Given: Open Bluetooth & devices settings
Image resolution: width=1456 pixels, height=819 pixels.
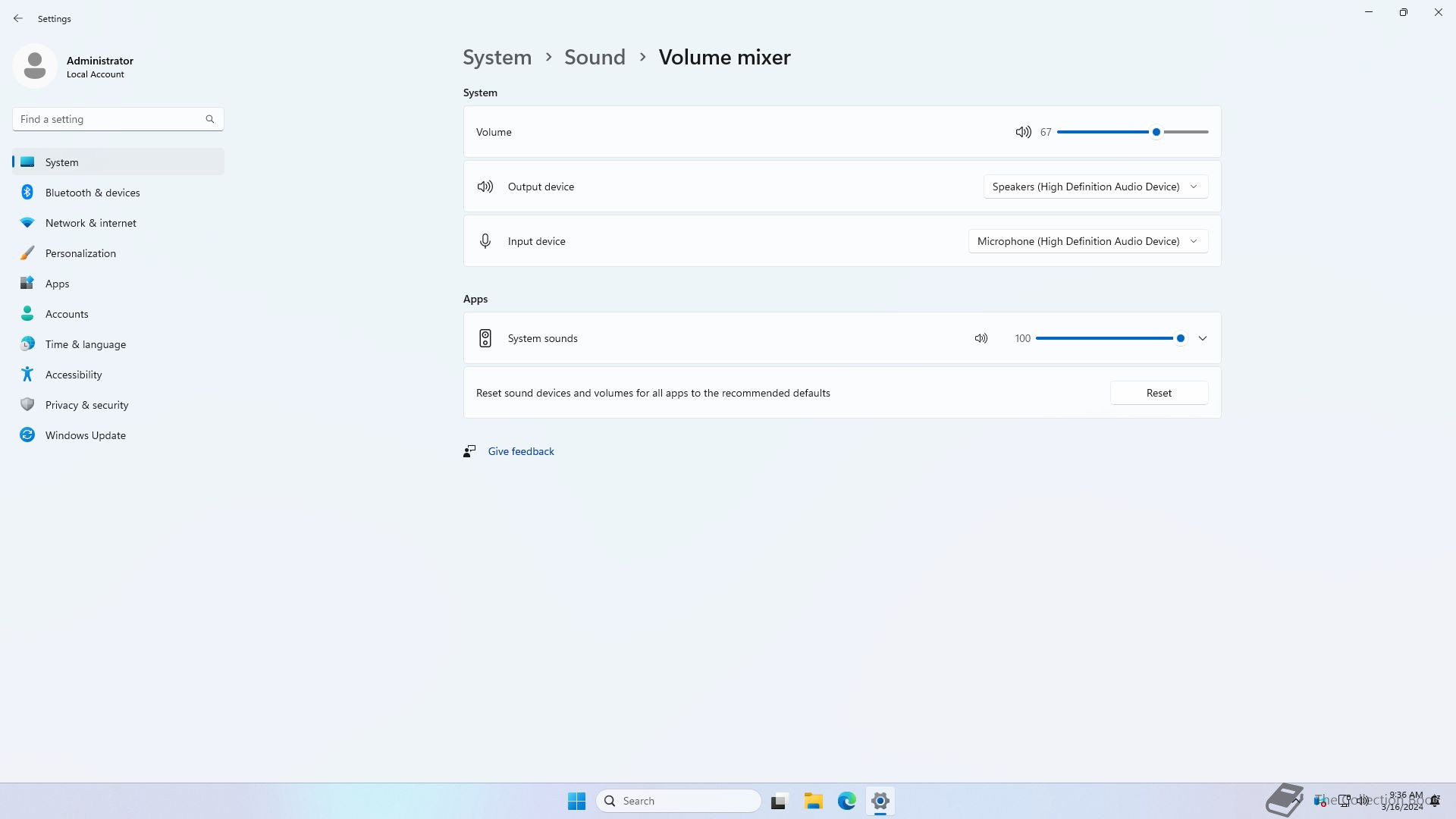Looking at the screenshot, I should coord(93,193).
